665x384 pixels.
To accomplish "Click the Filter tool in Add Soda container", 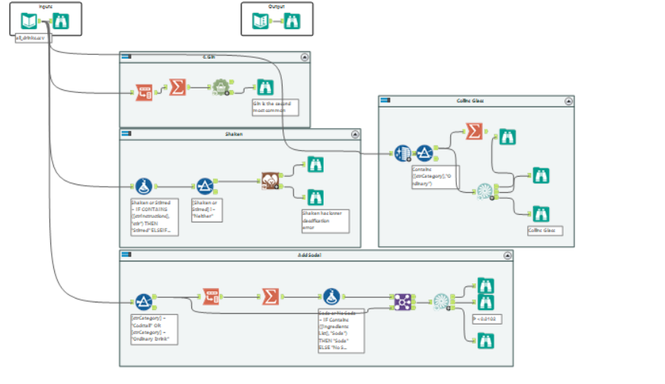I will click(144, 302).
